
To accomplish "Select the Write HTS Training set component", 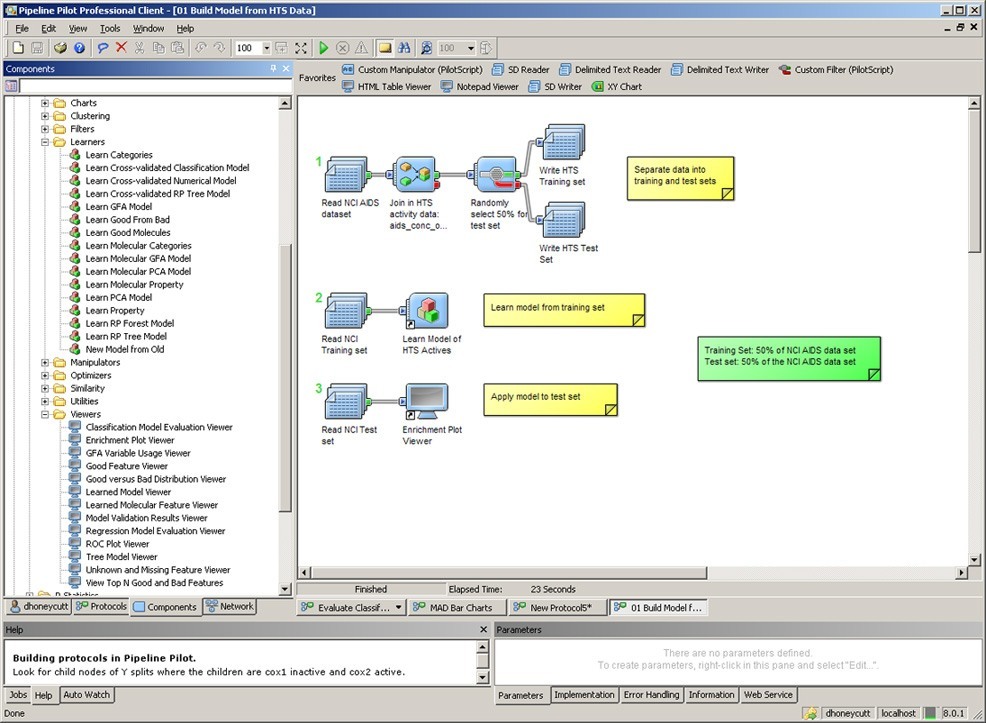I will pyautogui.click(x=564, y=142).
